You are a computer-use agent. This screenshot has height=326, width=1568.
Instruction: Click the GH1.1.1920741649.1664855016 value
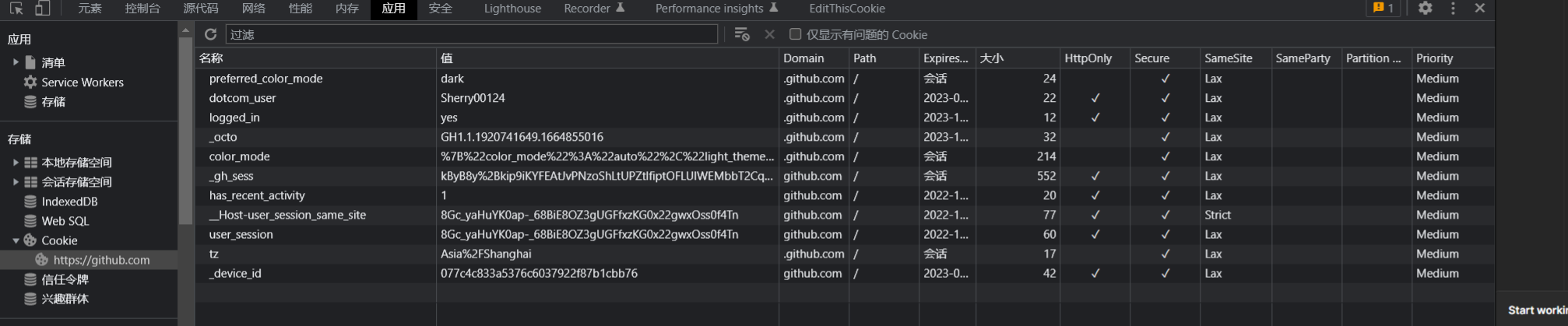[x=522, y=137]
